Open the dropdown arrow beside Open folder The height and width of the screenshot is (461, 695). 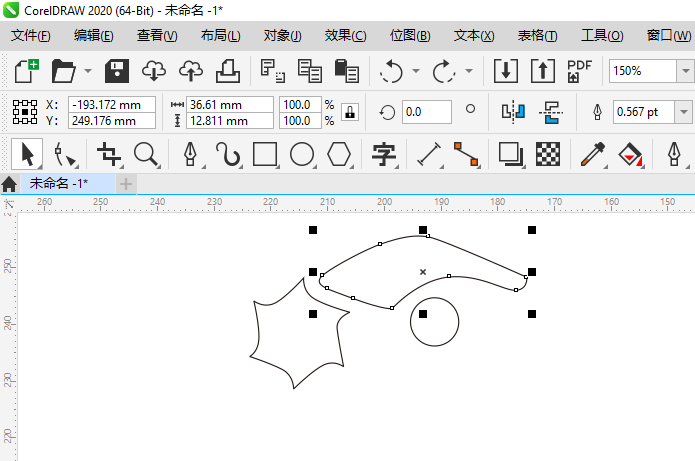(88, 71)
